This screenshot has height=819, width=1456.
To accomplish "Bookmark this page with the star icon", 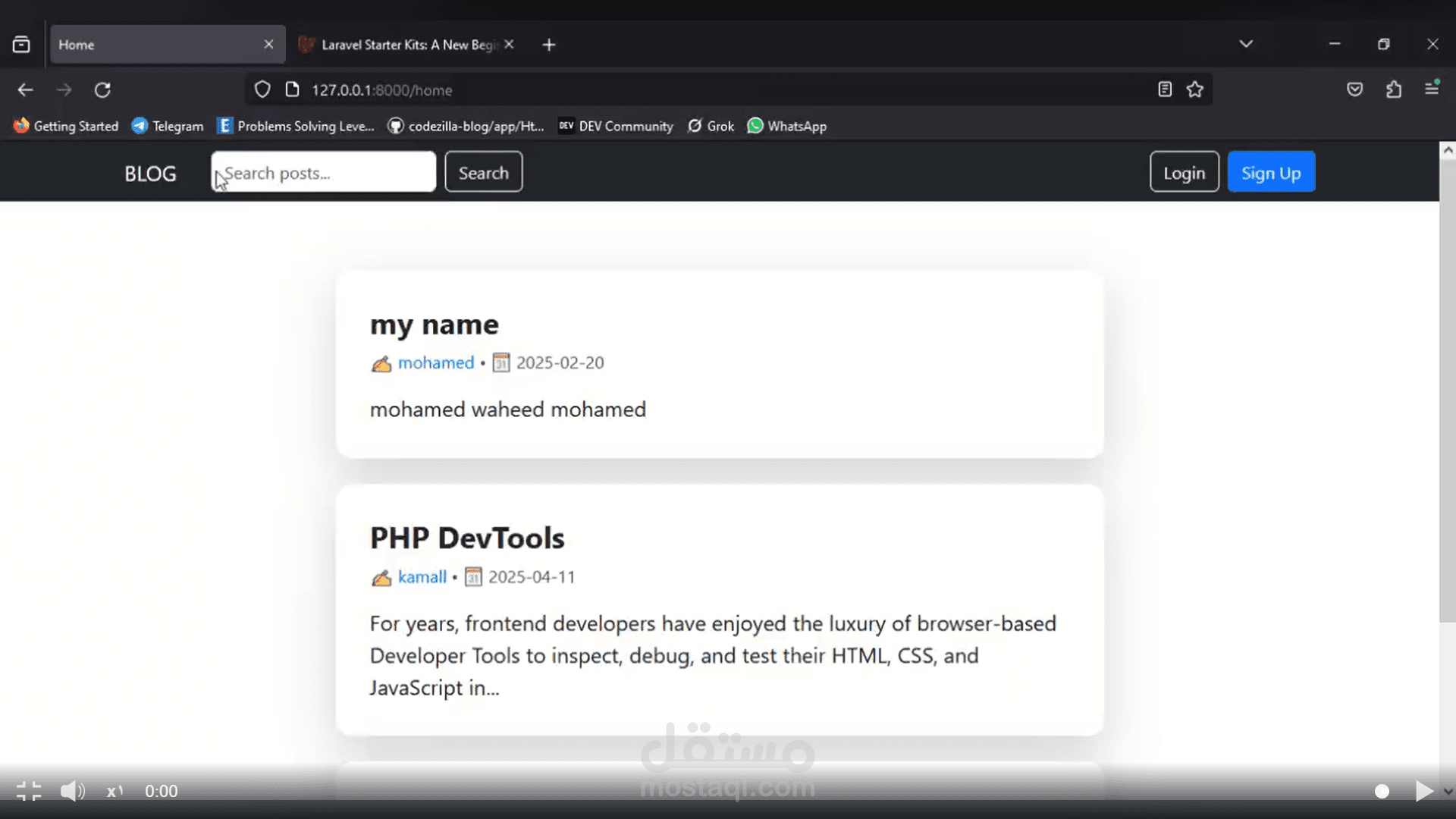I will coord(1195,89).
